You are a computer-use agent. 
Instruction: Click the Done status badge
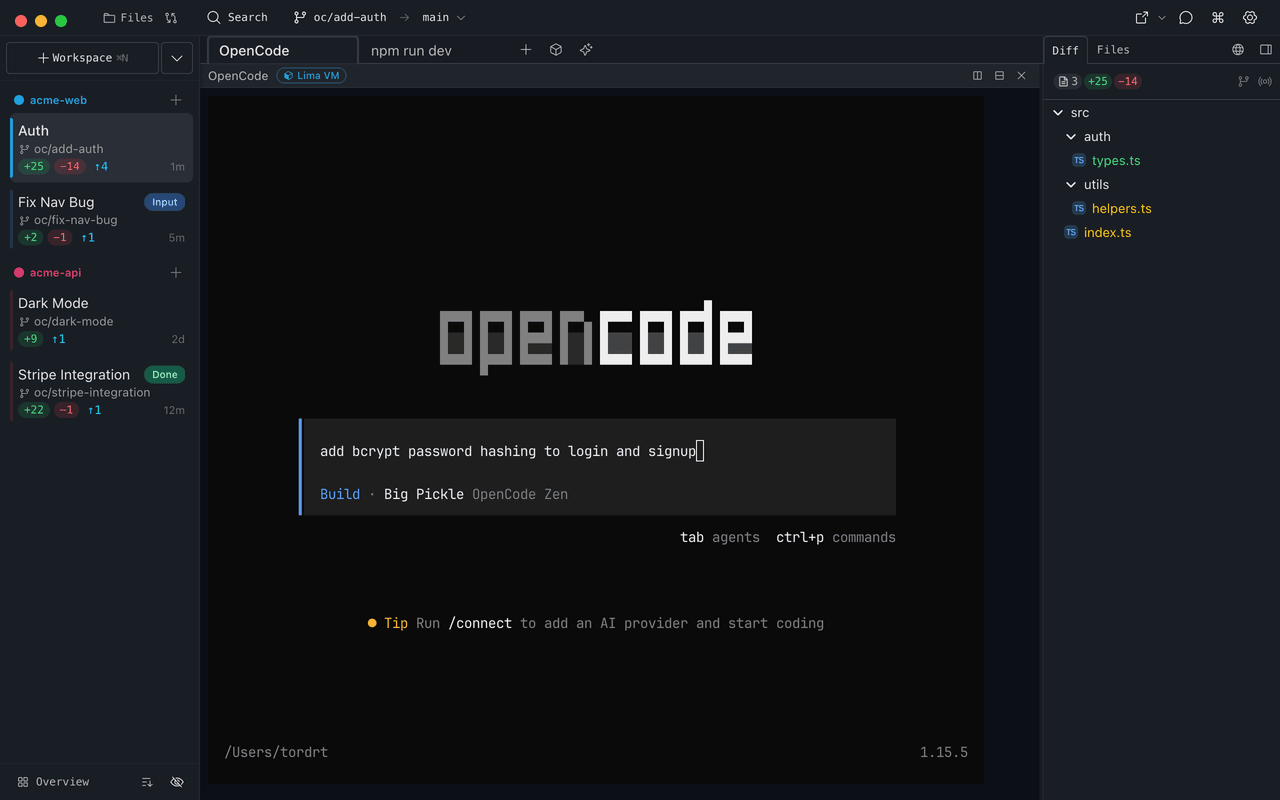165,375
